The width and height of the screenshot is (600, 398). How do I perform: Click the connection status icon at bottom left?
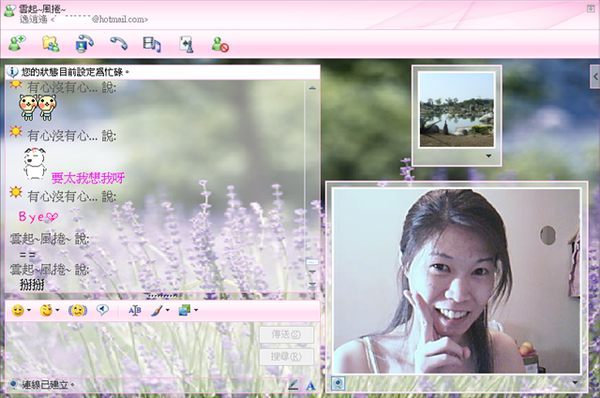13,384
